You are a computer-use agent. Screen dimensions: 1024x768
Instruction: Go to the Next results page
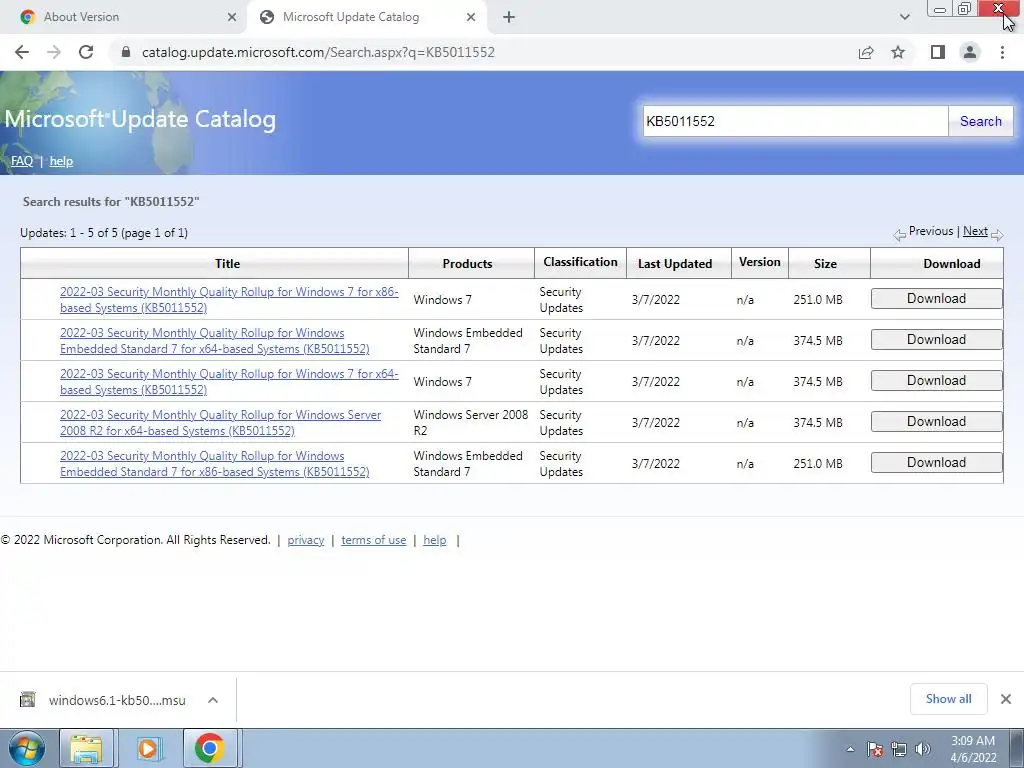pyautogui.click(x=975, y=231)
